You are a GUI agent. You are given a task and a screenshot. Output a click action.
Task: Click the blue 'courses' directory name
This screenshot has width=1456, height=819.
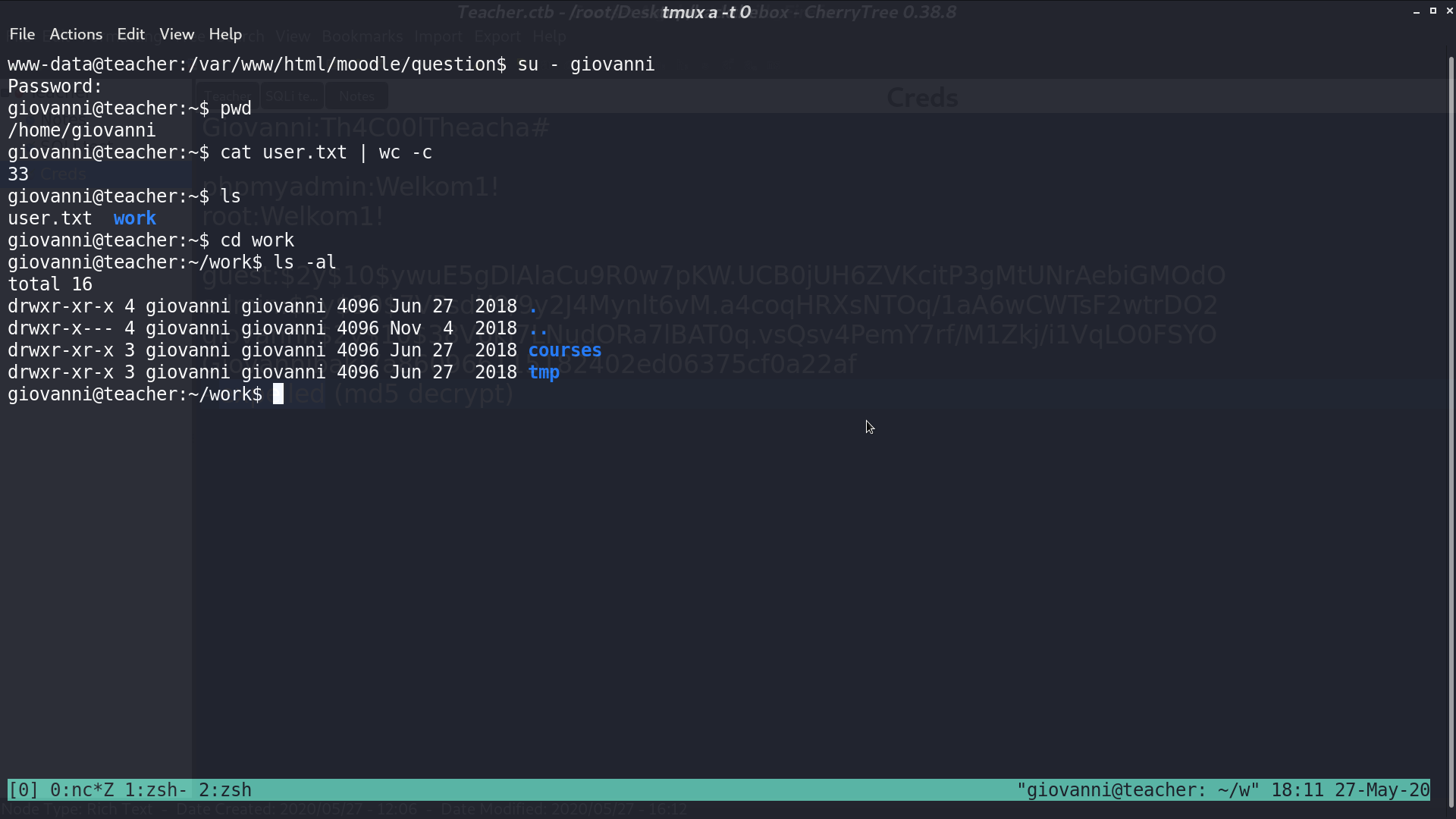565,350
